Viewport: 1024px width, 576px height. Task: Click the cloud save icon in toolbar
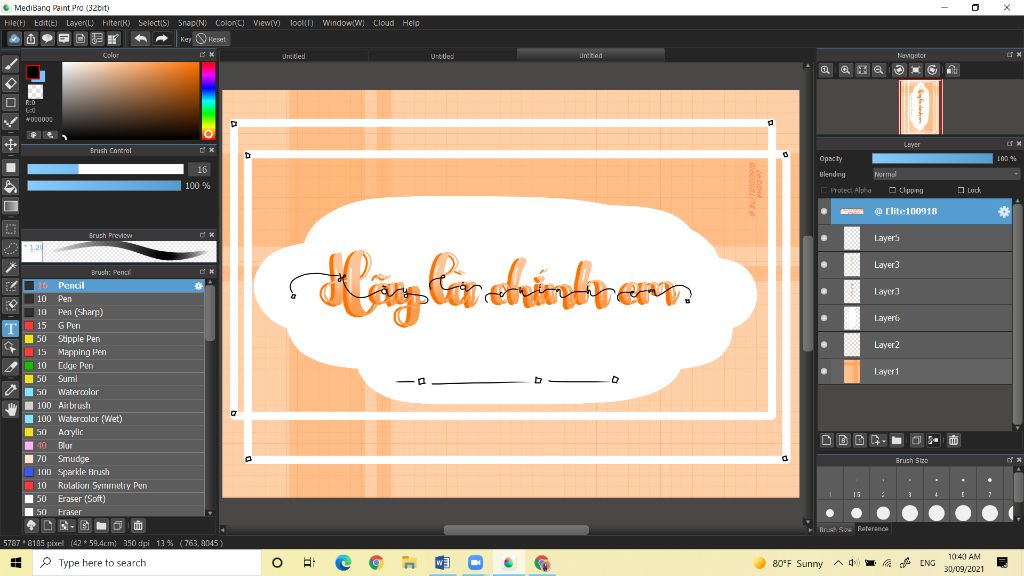14,39
